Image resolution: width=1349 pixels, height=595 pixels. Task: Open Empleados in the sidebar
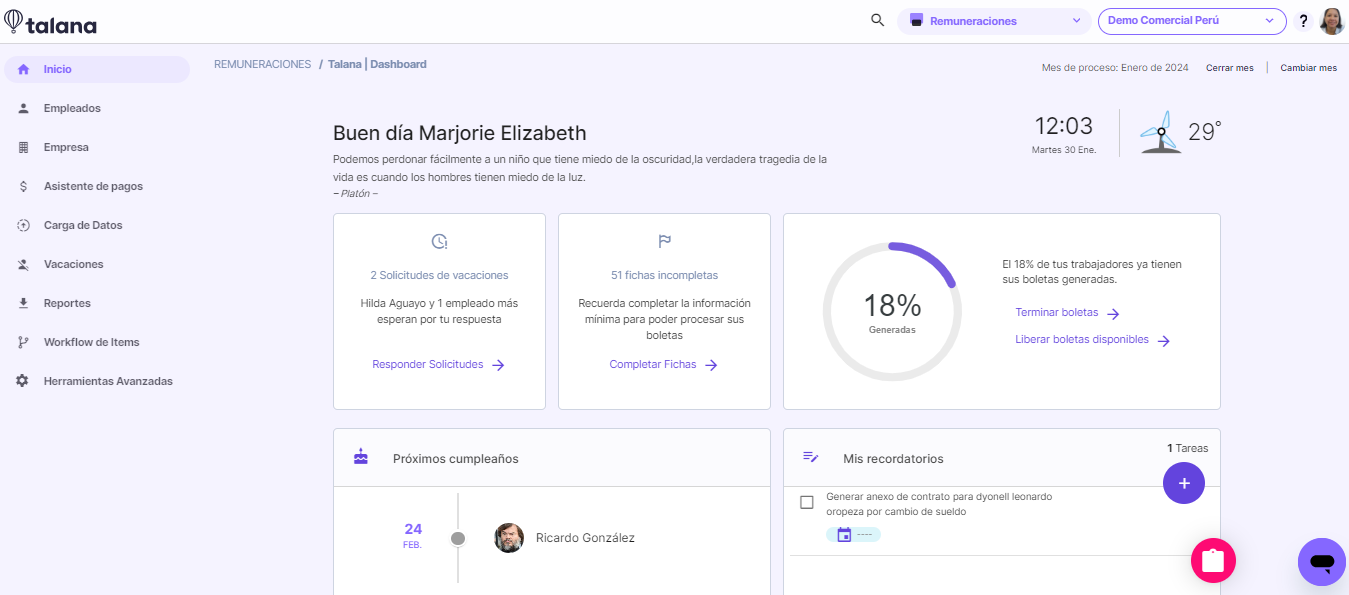pos(97,108)
